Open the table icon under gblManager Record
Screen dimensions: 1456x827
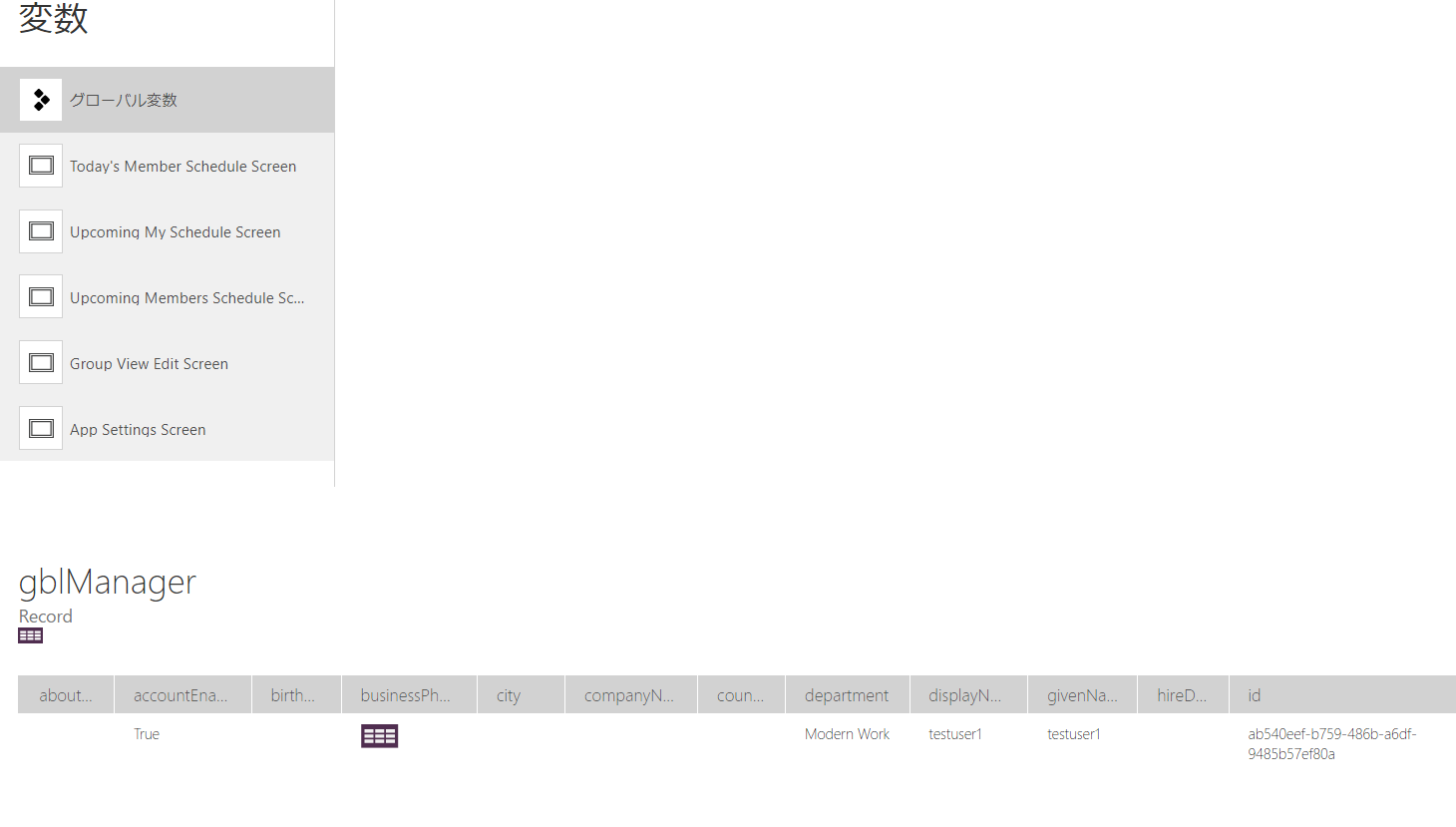pos(31,635)
